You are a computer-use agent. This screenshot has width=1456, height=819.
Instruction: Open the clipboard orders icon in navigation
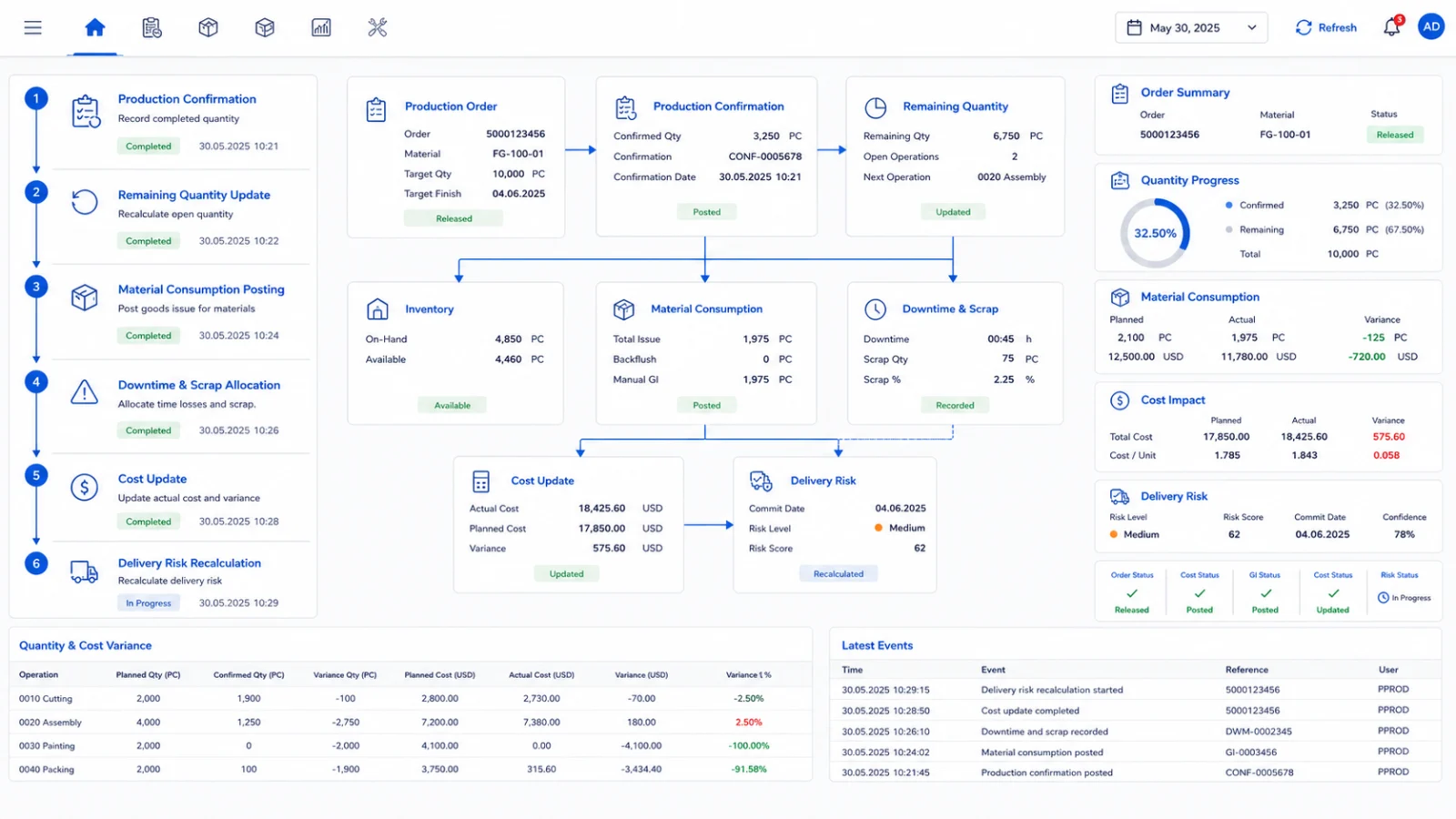click(152, 27)
